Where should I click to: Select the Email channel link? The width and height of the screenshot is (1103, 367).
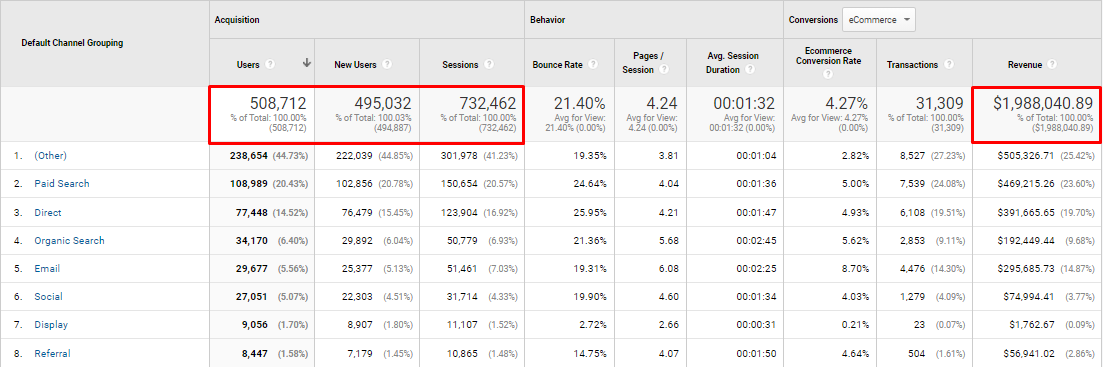coord(47,269)
